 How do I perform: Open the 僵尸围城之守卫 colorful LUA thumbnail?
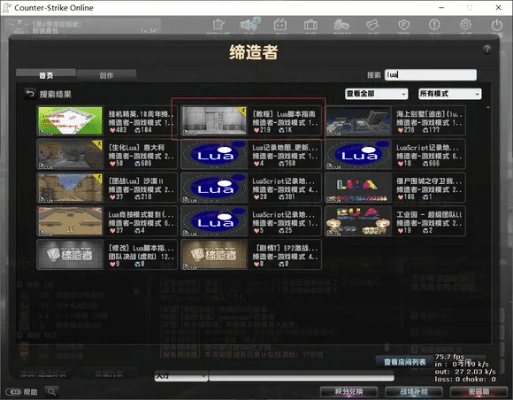pyautogui.click(x=358, y=188)
